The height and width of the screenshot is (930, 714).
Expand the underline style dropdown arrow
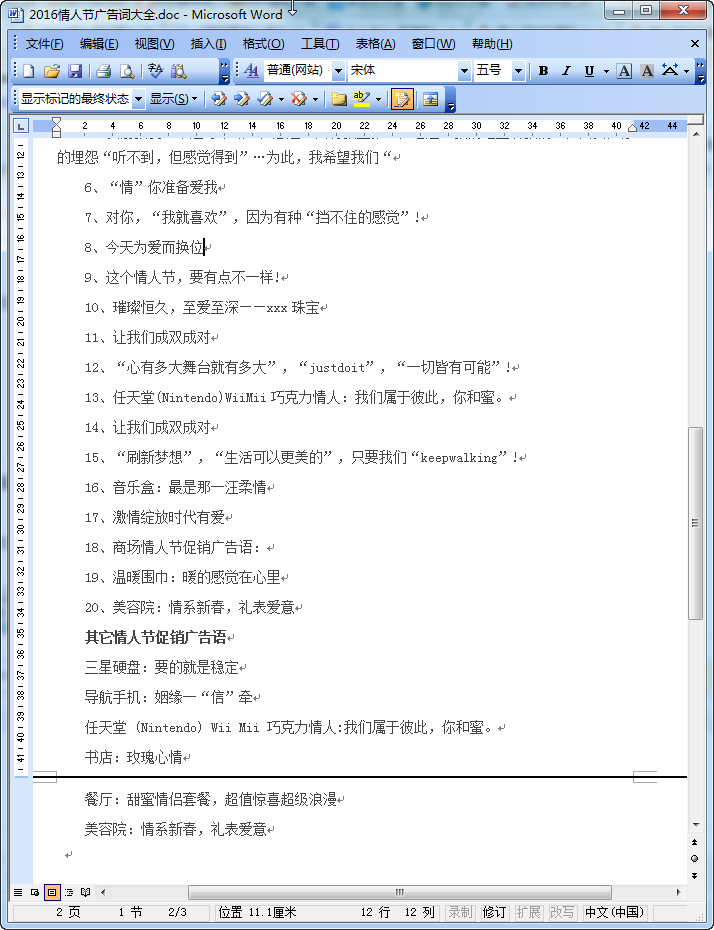(606, 71)
